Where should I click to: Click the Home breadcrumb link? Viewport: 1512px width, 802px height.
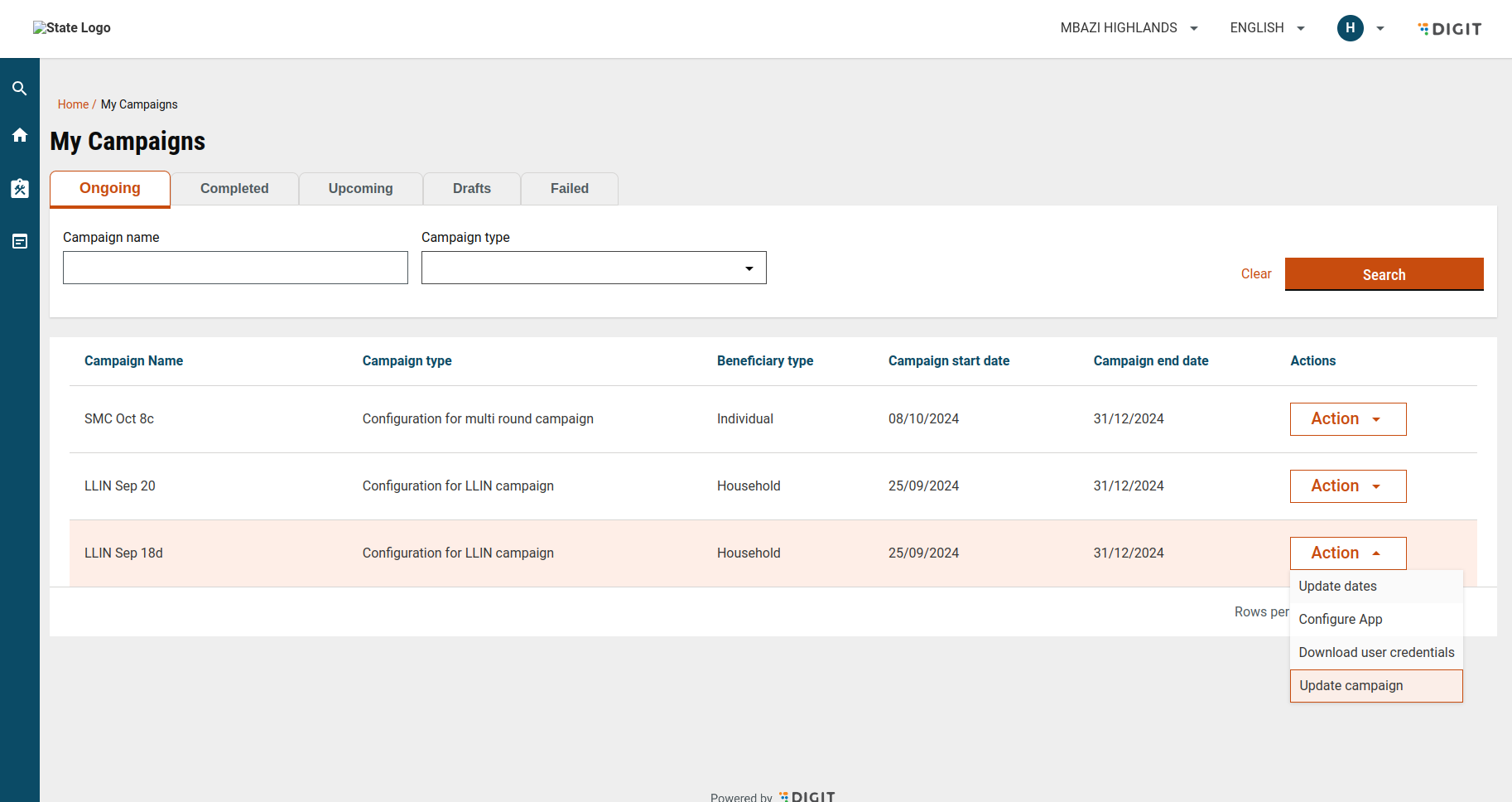tap(73, 104)
